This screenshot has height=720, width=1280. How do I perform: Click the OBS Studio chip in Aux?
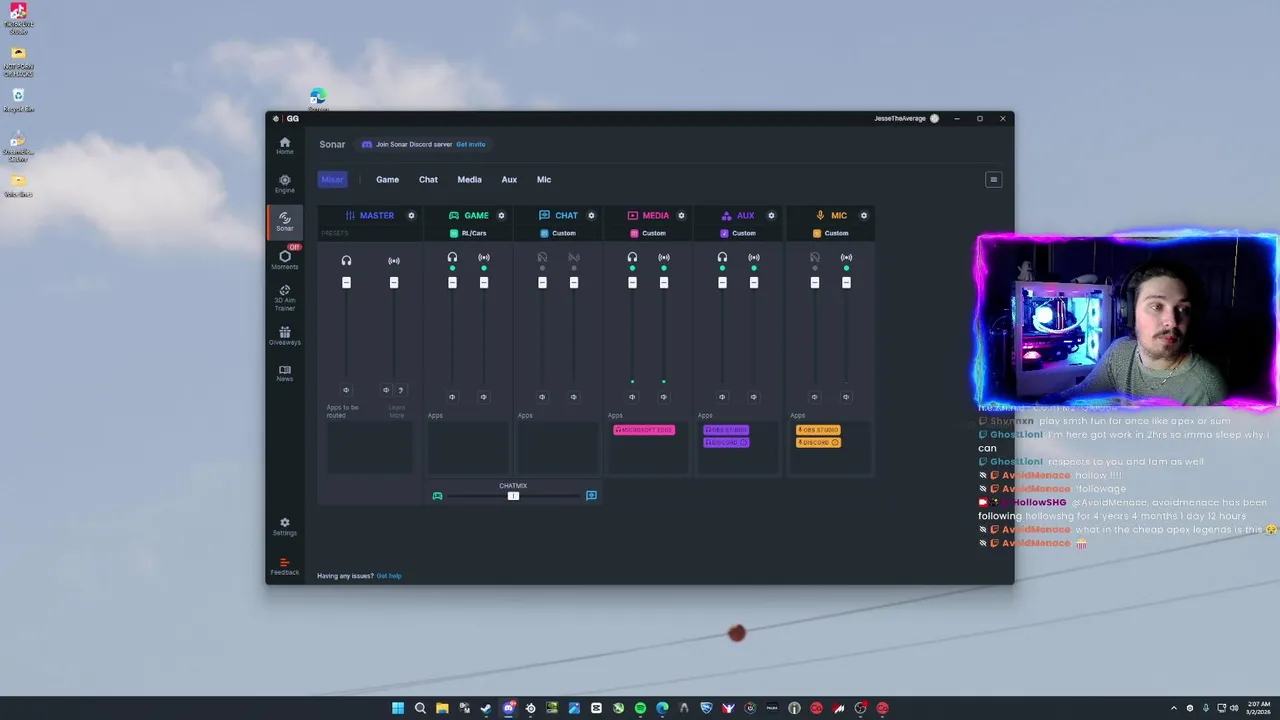(x=726, y=430)
